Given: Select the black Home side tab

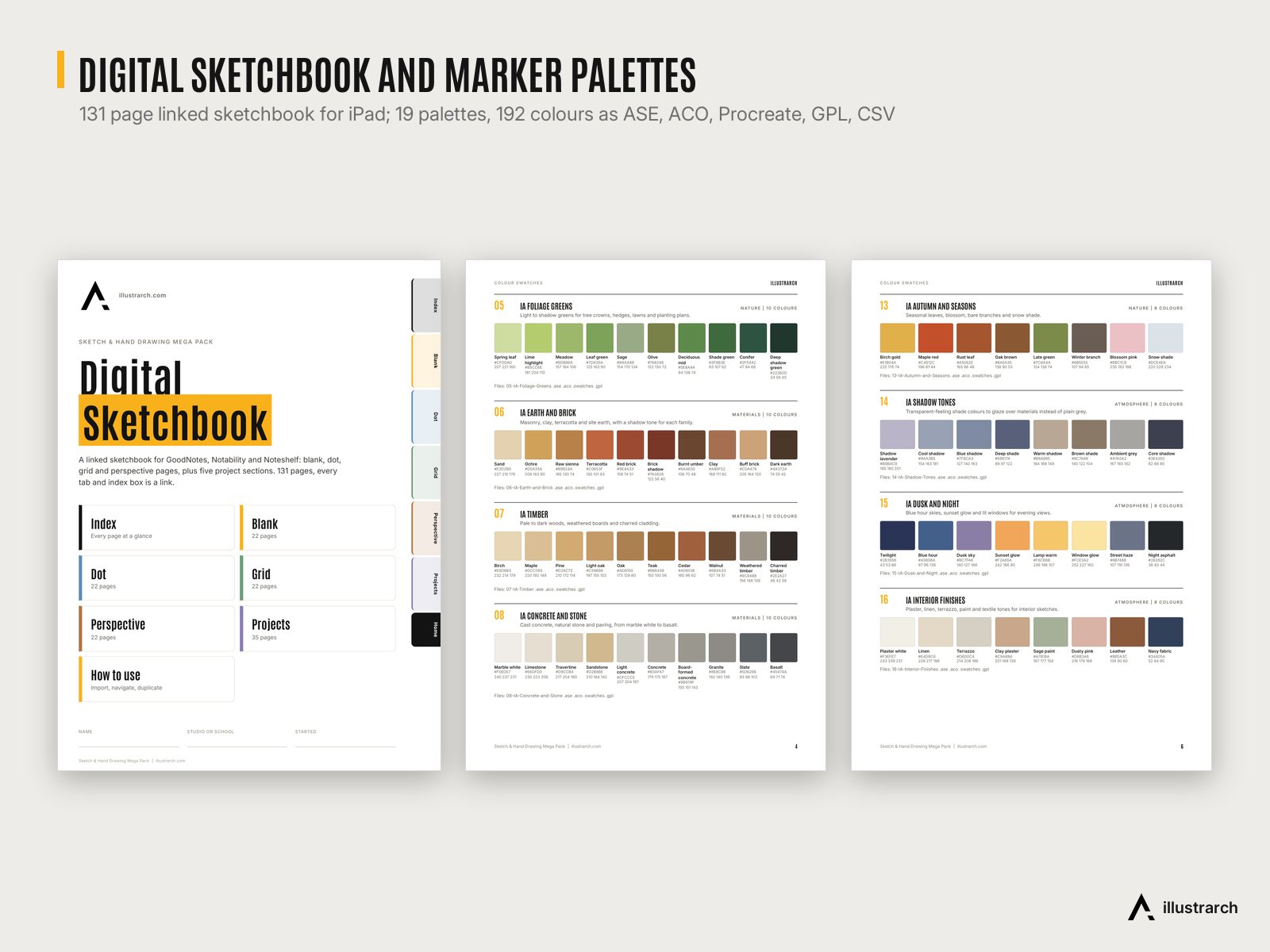Looking at the screenshot, I should click(426, 630).
